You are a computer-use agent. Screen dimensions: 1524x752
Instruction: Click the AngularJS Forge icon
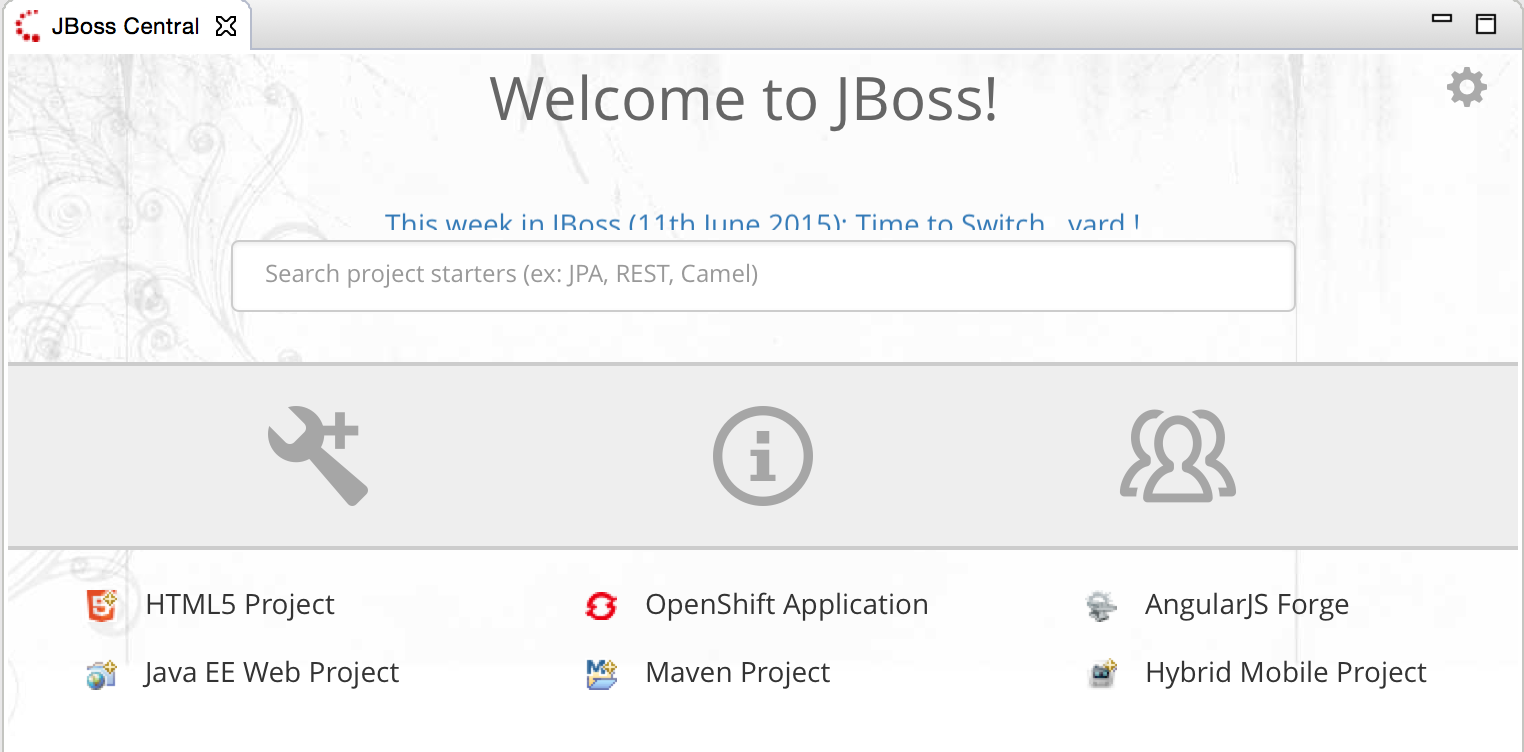click(x=1101, y=606)
